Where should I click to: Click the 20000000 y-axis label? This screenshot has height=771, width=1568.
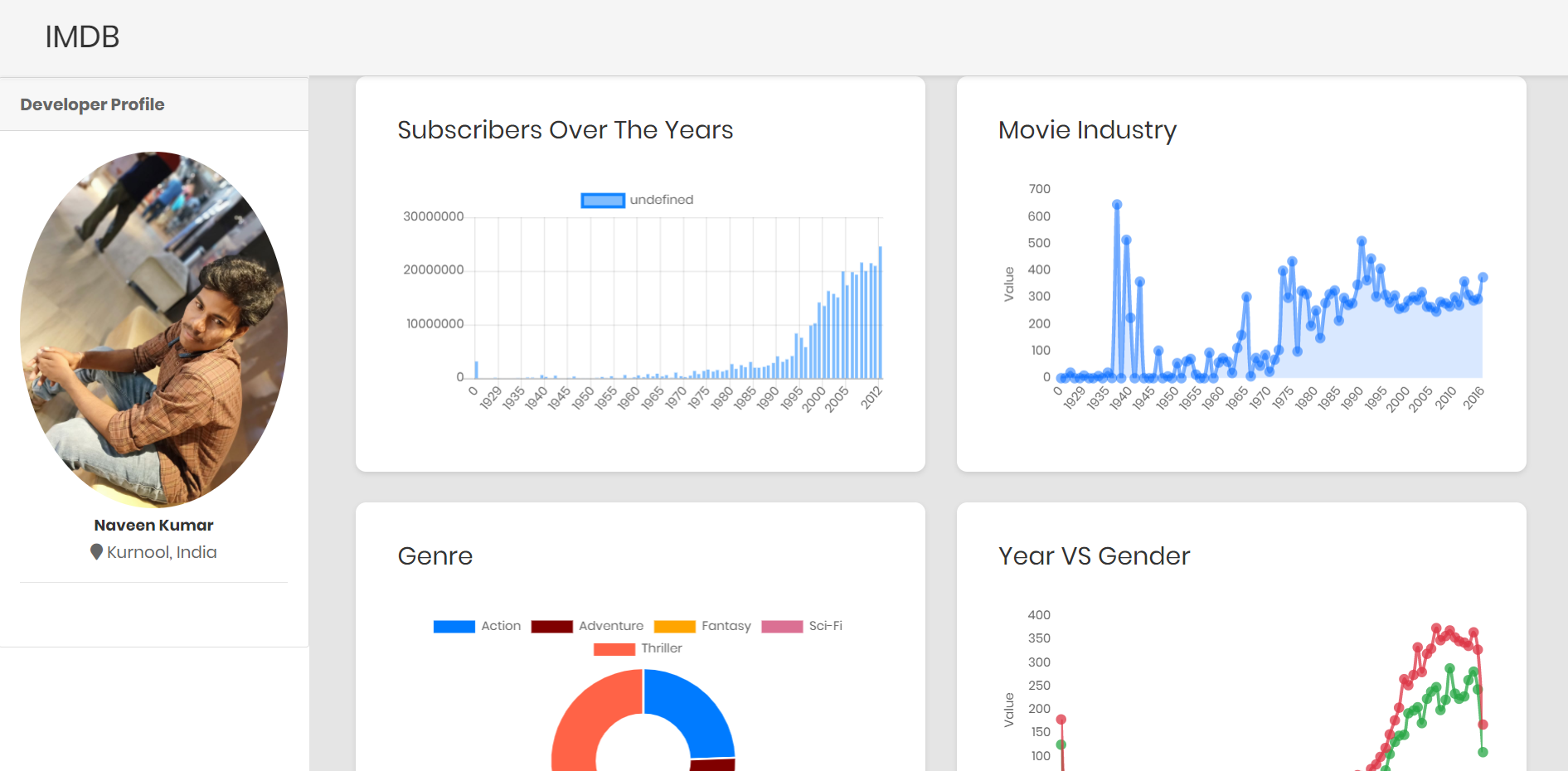pyautogui.click(x=434, y=270)
